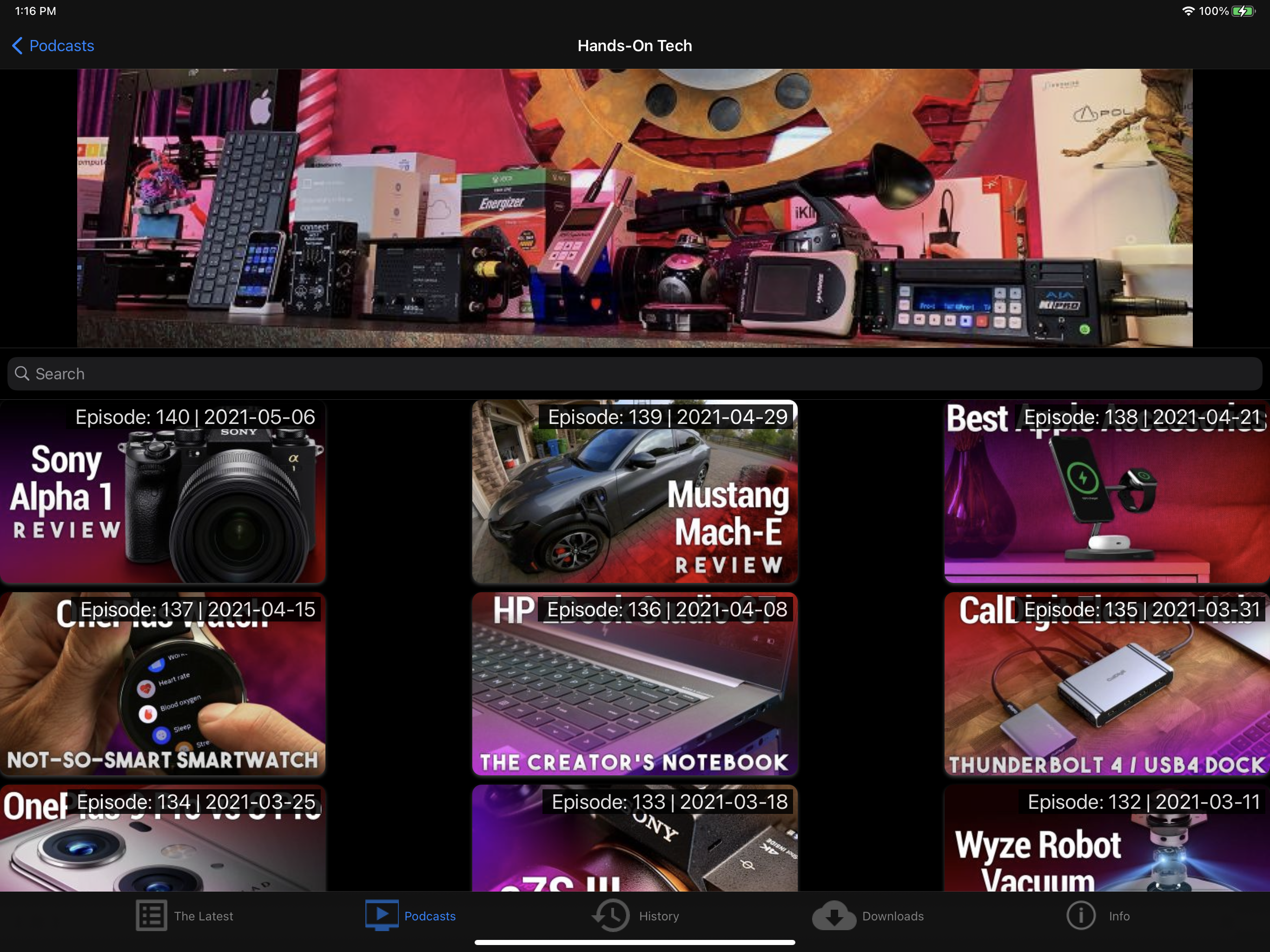This screenshot has width=1270, height=952.
Task: Switch to the Downloads tab label
Action: pyautogui.click(x=893, y=916)
